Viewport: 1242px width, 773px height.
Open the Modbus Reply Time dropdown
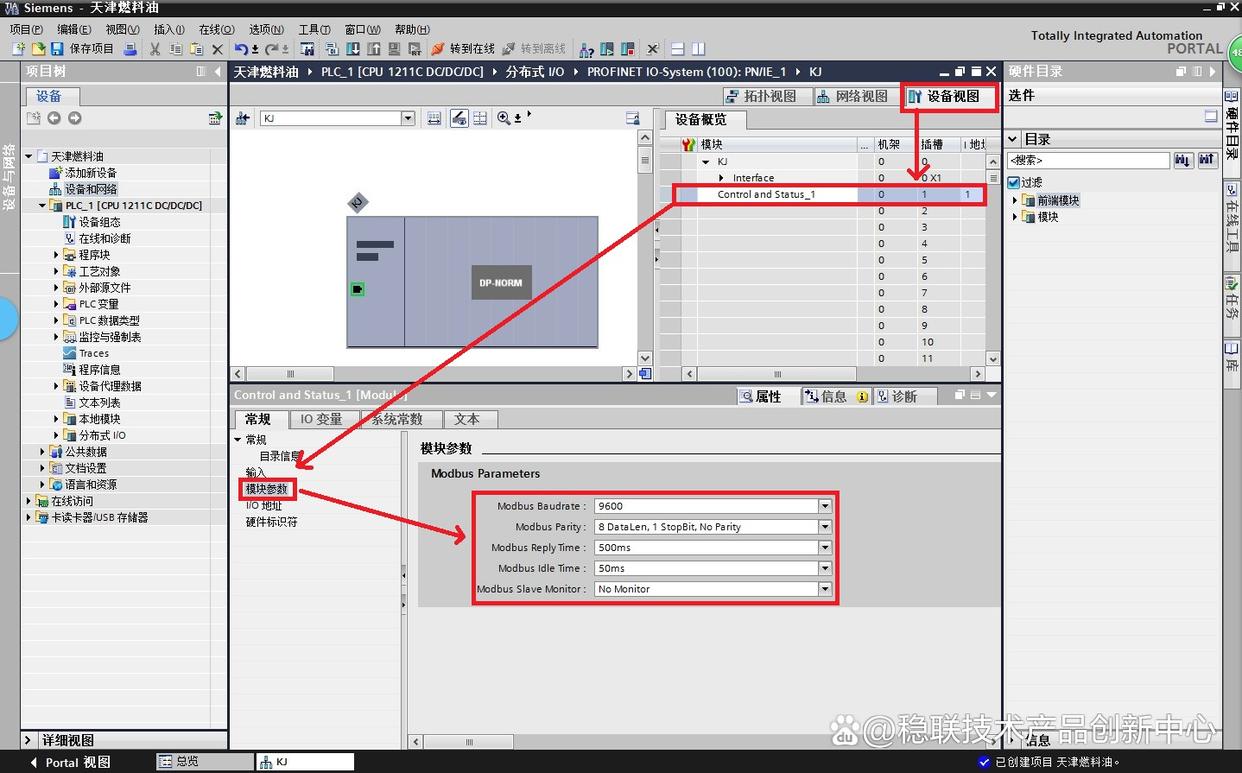pyautogui.click(x=825, y=548)
